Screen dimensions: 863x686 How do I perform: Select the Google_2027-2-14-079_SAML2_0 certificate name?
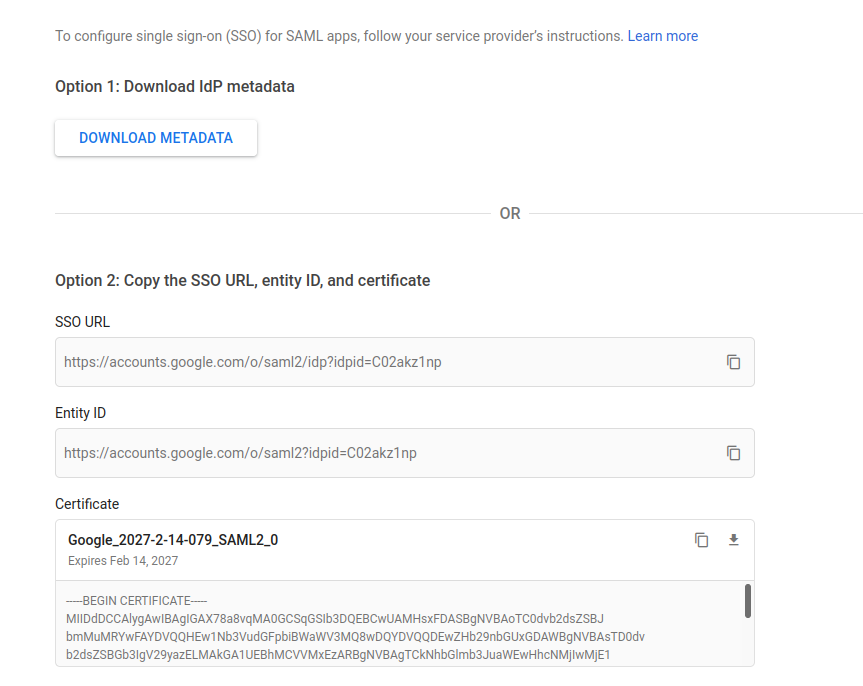pyautogui.click(x=173, y=540)
